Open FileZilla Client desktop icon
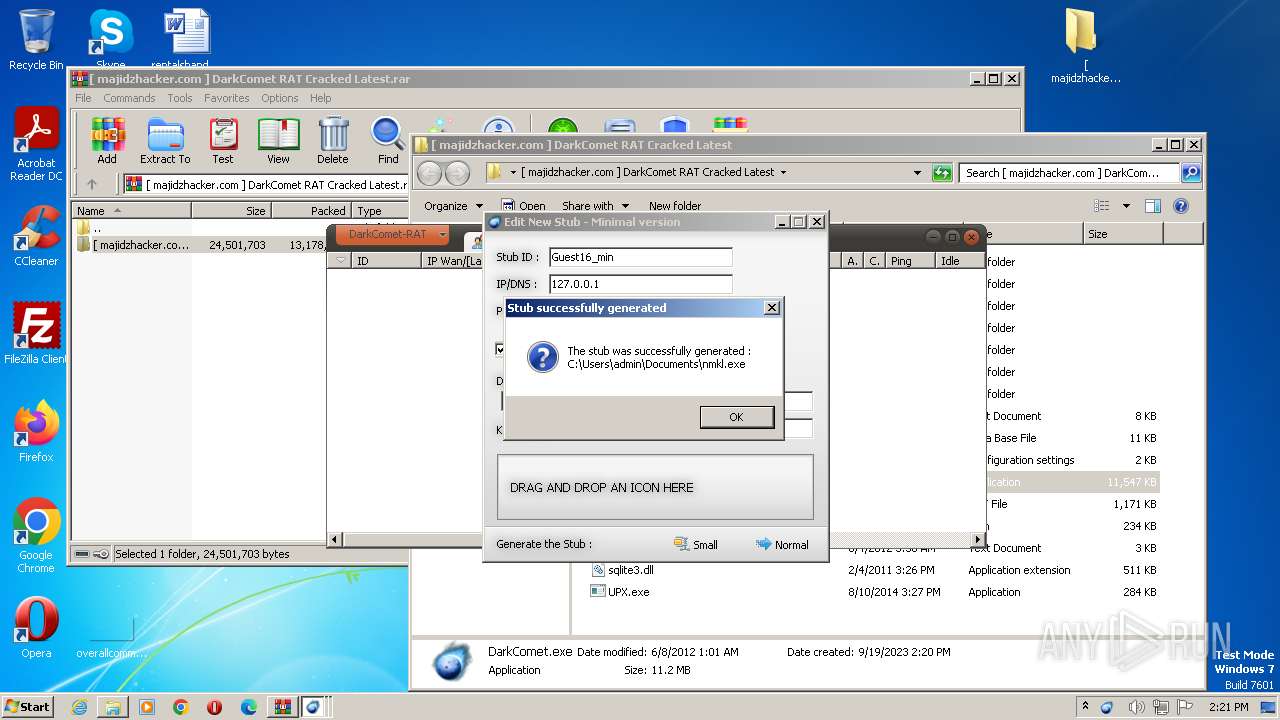1280x720 pixels. click(x=36, y=333)
